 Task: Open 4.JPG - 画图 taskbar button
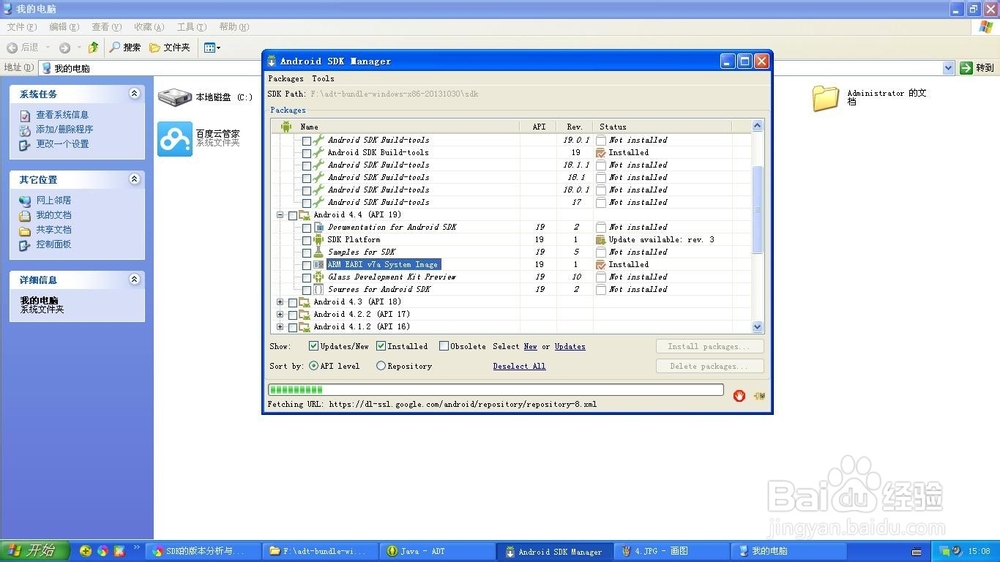[x=672, y=551]
